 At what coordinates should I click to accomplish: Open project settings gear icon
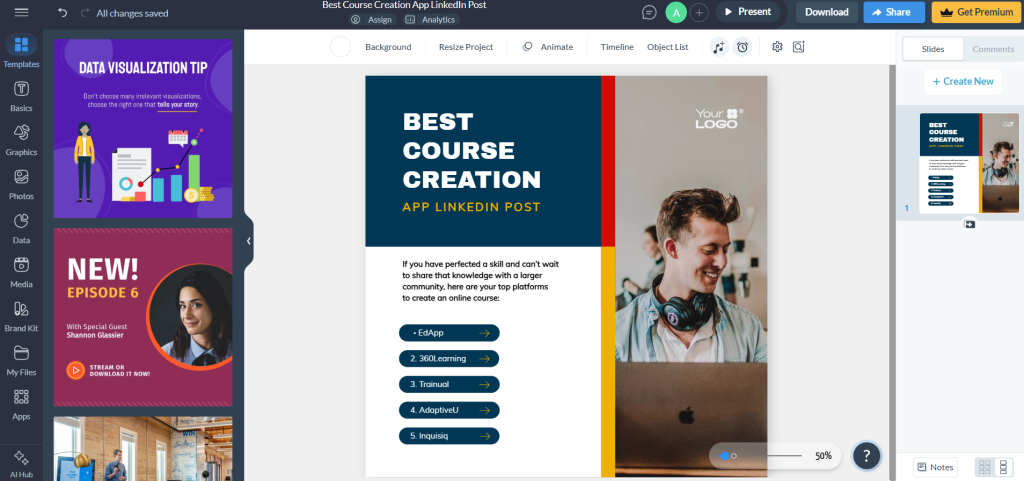776,47
